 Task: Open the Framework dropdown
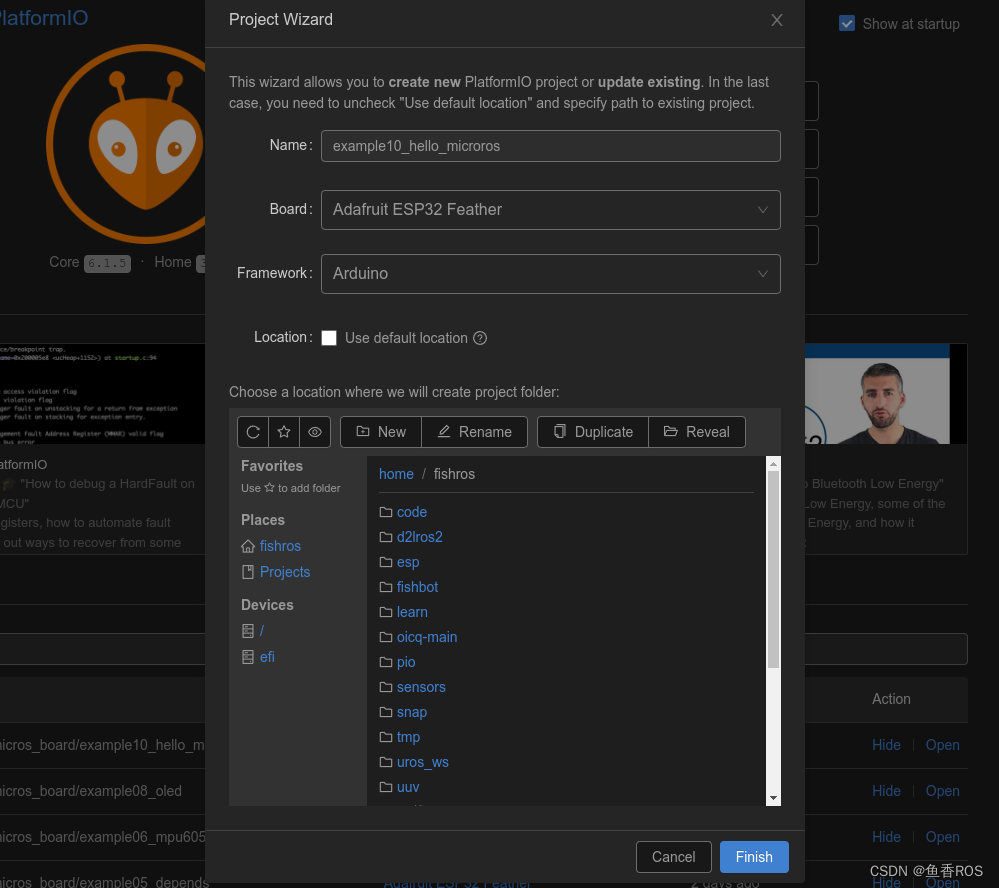(550, 274)
